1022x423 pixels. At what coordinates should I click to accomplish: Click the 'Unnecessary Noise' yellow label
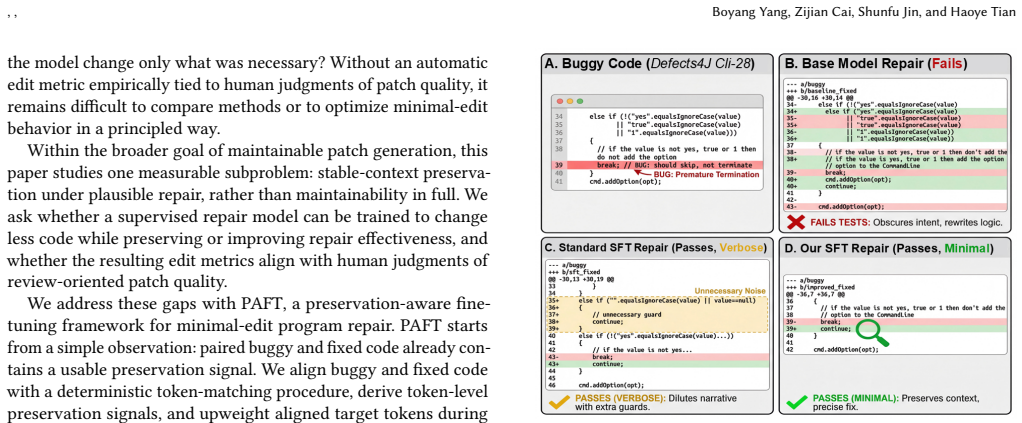[731, 291]
